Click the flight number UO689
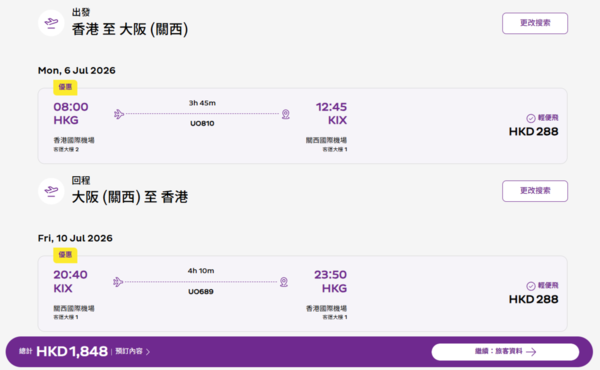 pos(201,292)
